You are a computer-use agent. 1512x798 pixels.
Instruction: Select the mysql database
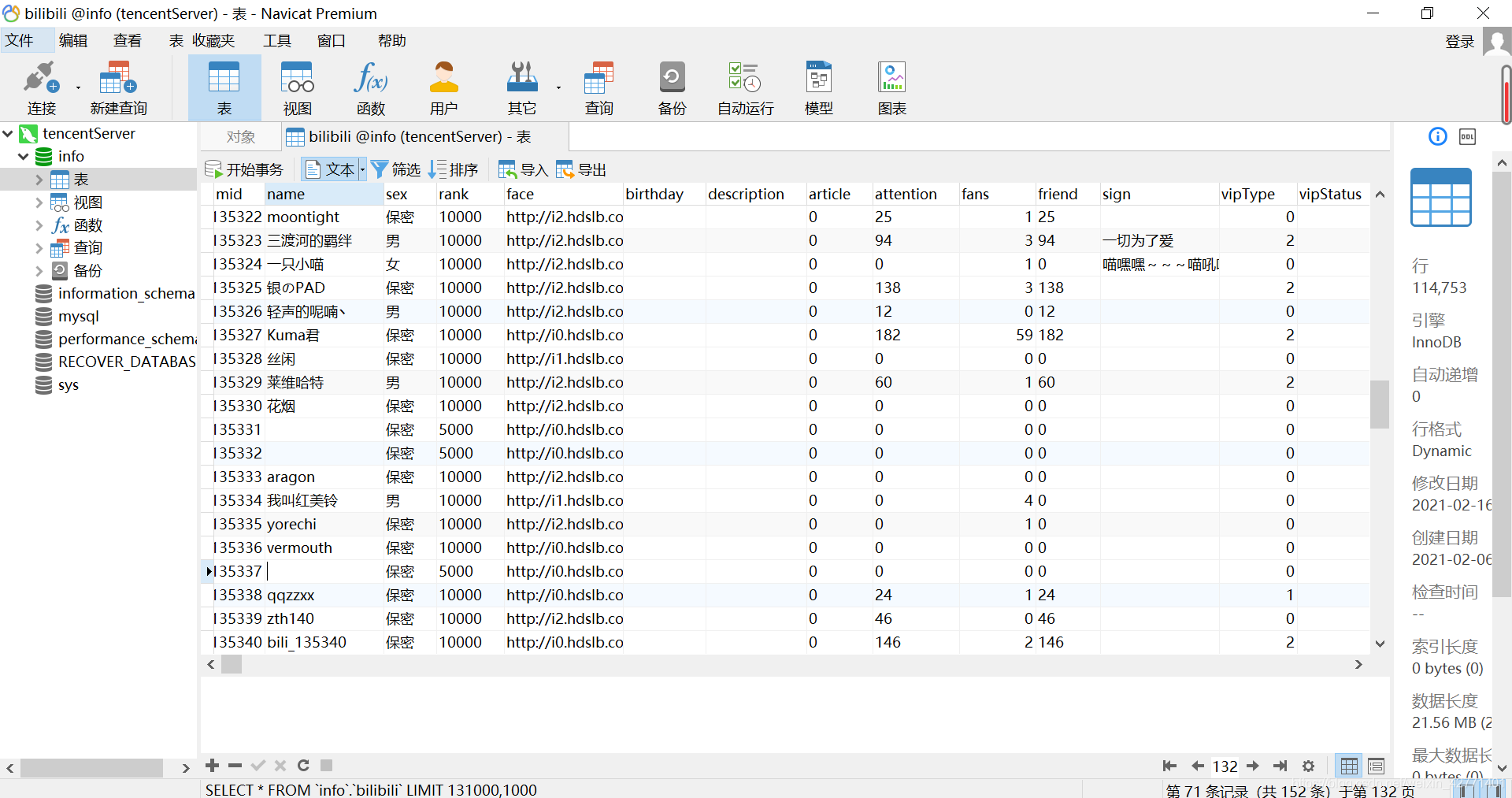point(78,317)
